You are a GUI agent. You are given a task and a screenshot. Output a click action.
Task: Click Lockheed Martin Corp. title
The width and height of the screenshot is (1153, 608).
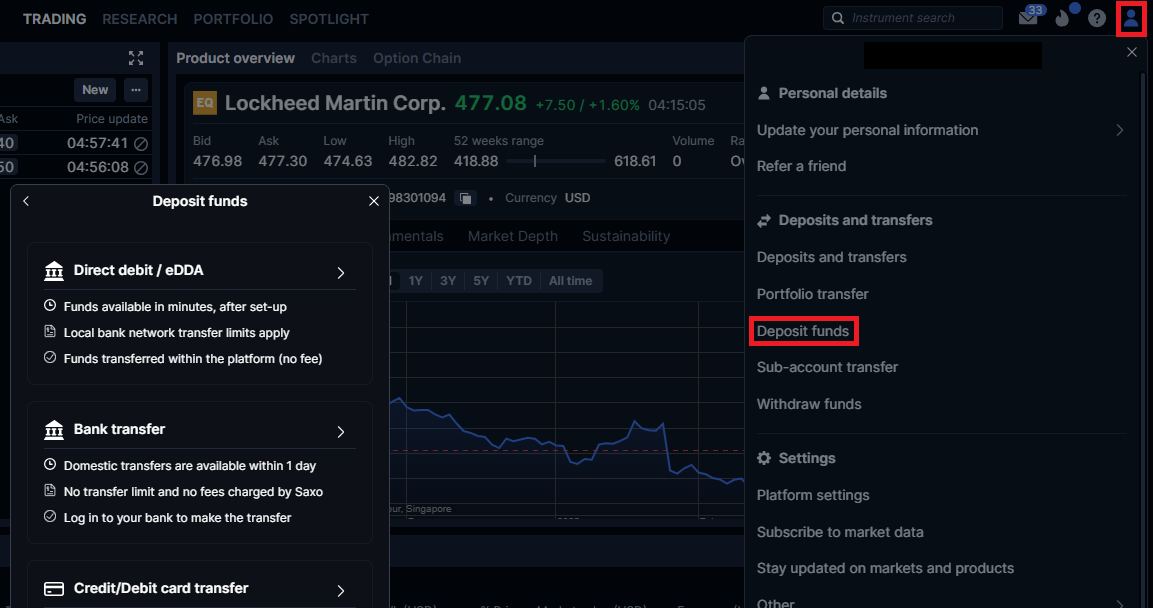tap(335, 104)
